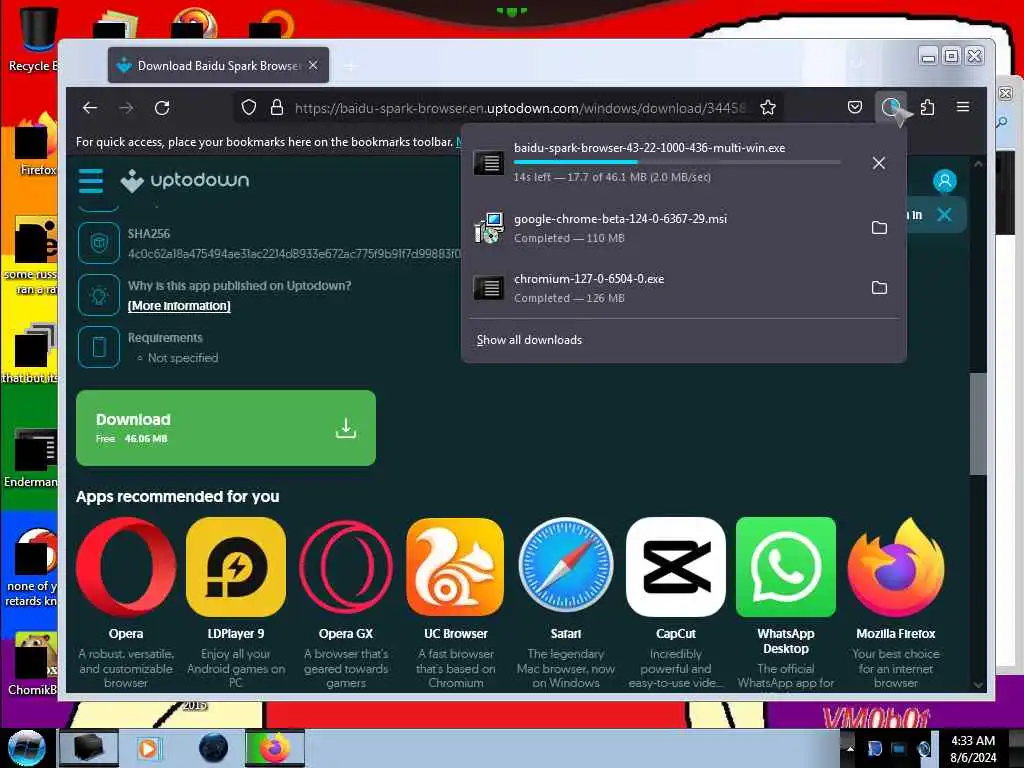Cancel the baidu-spark-browser download
Viewport: 1024px width, 768px height.
[x=879, y=163]
